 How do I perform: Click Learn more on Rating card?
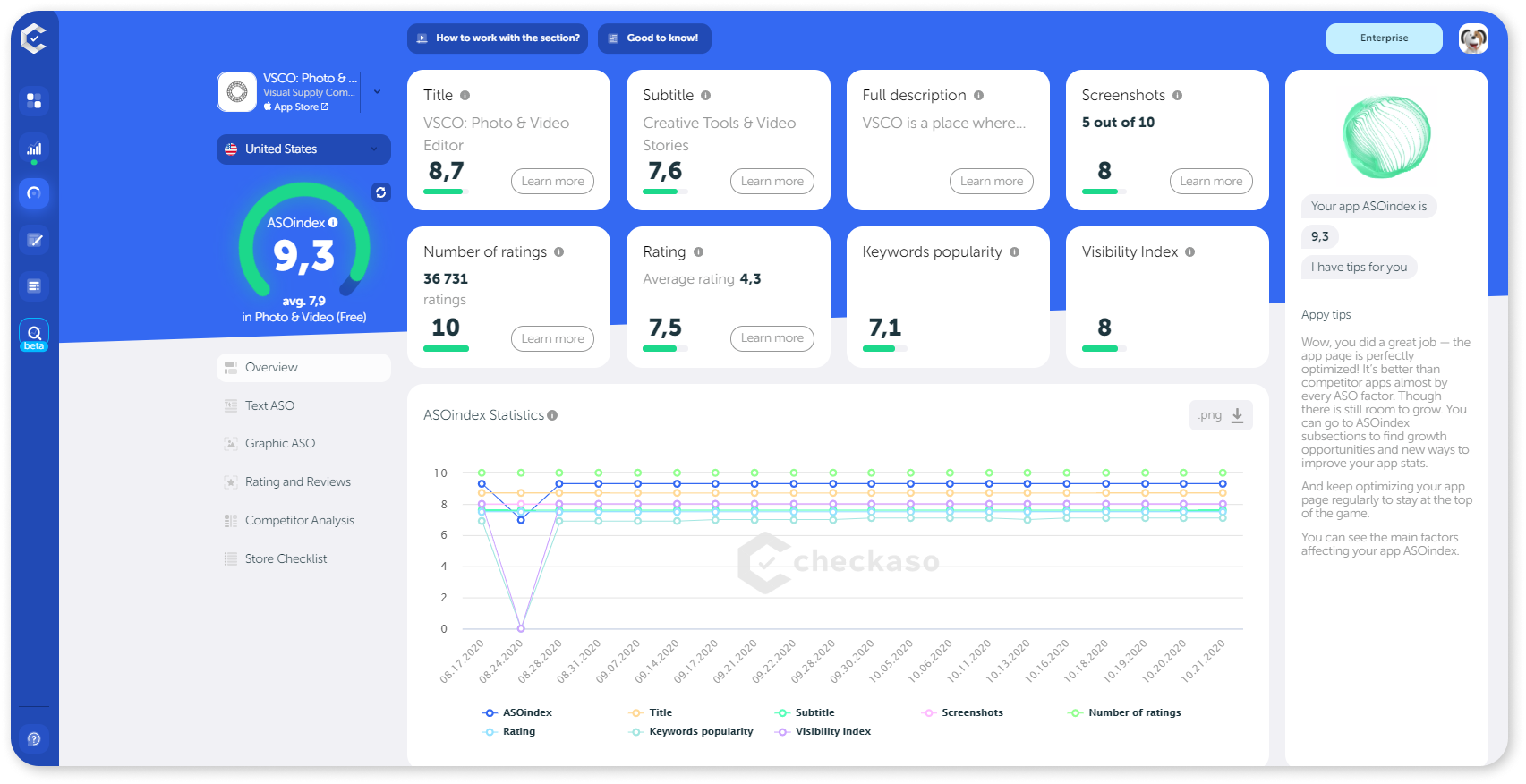click(772, 338)
